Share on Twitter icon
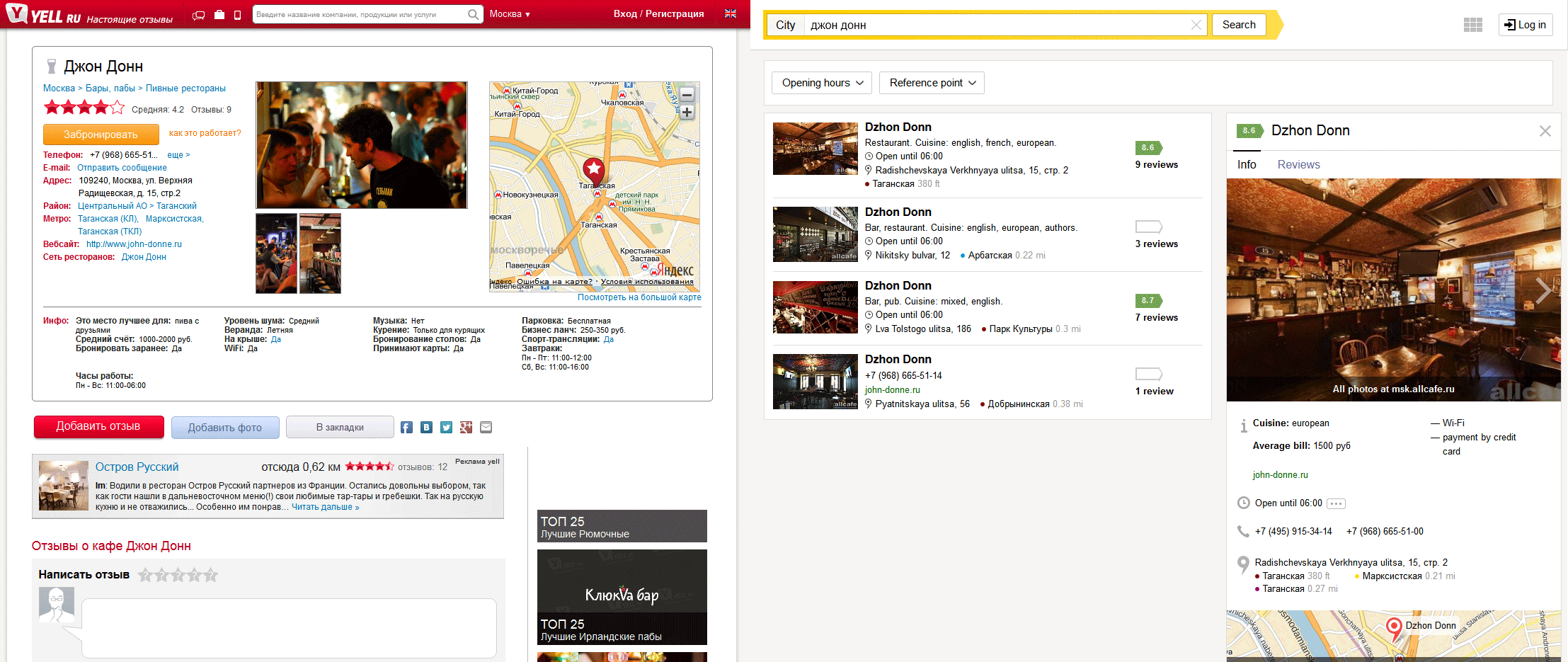1568x662 pixels. tap(446, 427)
